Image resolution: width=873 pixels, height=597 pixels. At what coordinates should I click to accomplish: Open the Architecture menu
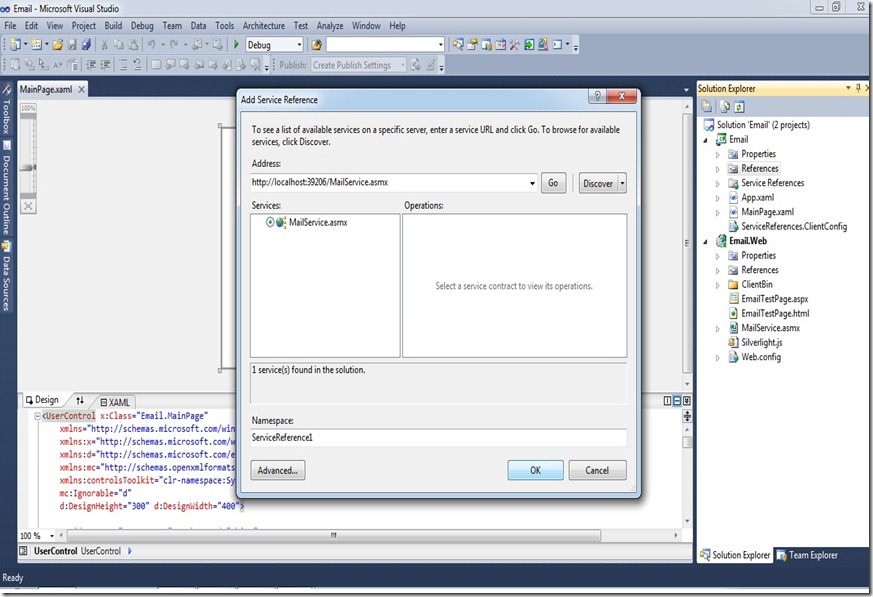point(263,26)
